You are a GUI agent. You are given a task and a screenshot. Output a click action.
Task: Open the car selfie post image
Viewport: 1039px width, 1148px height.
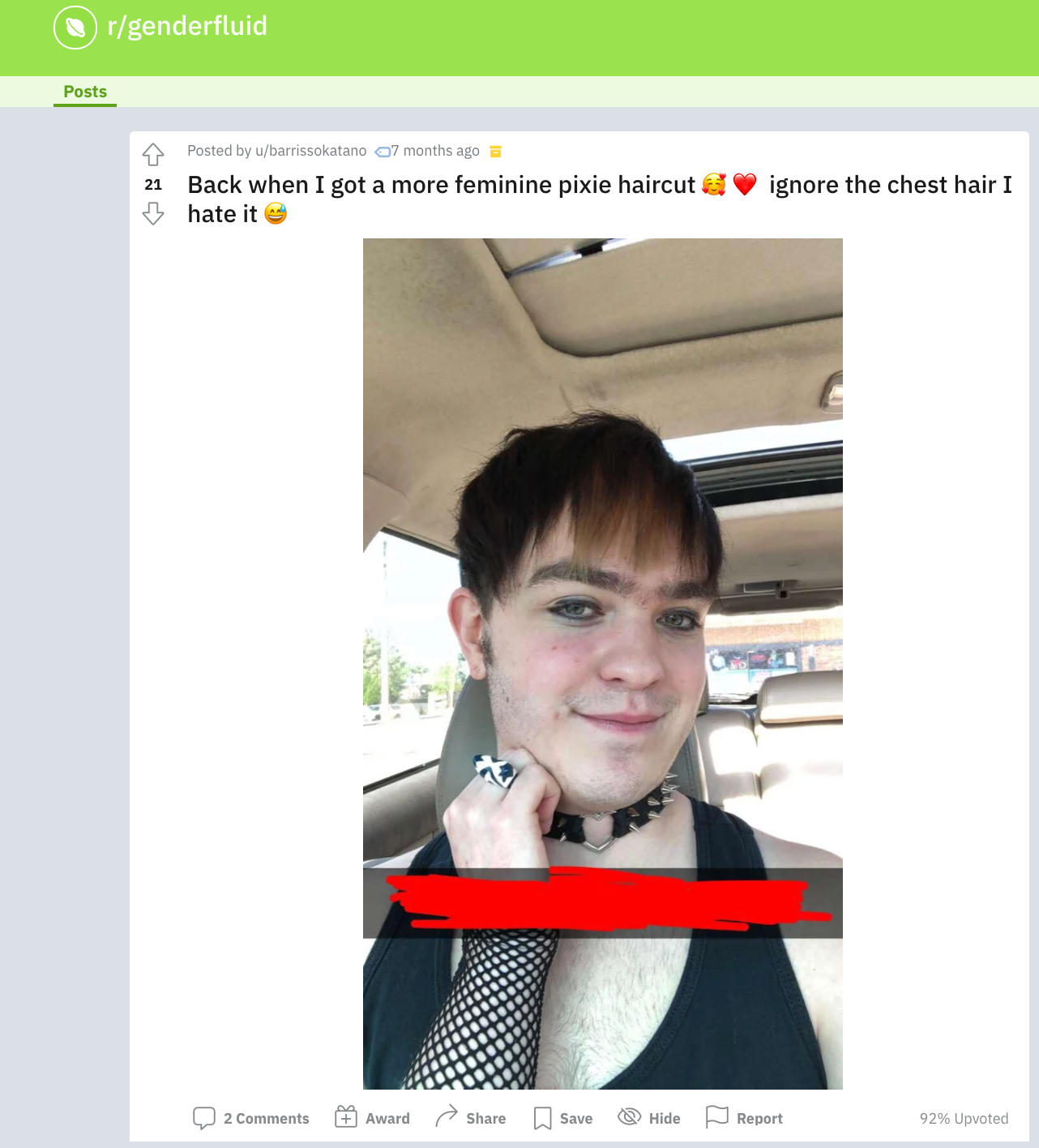pos(603,664)
